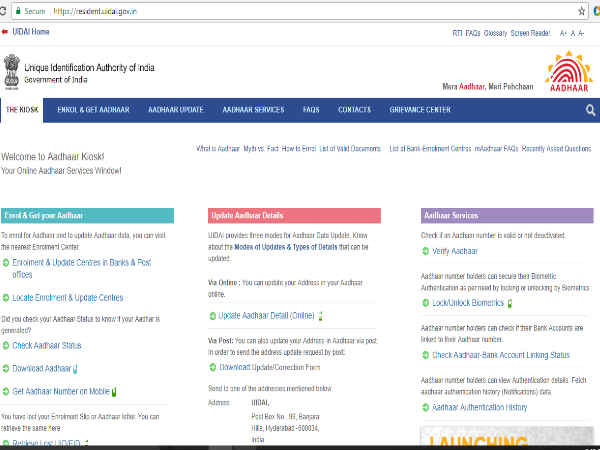Open The Kiosk tab

(22, 110)
